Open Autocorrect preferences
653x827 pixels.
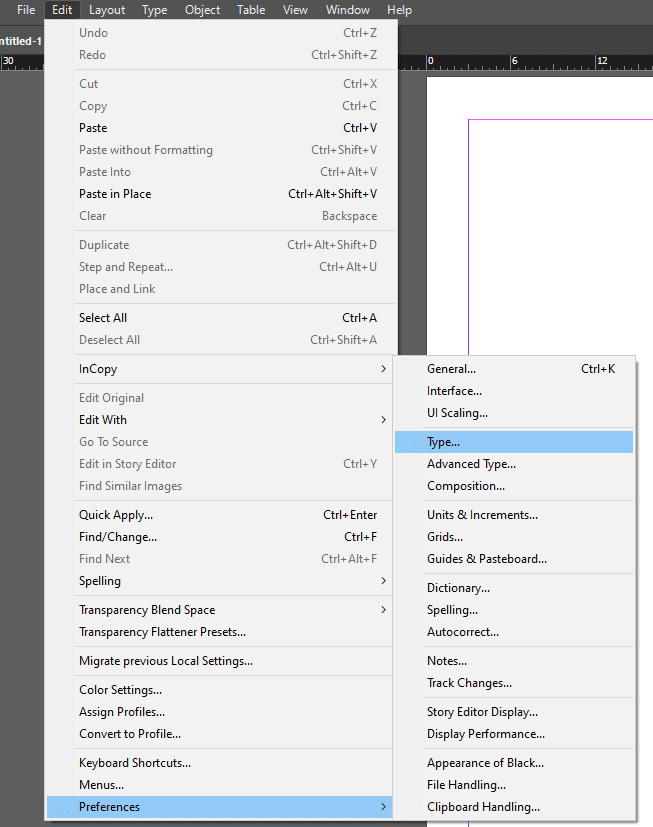pyautogui.click(x=514, y=632)
